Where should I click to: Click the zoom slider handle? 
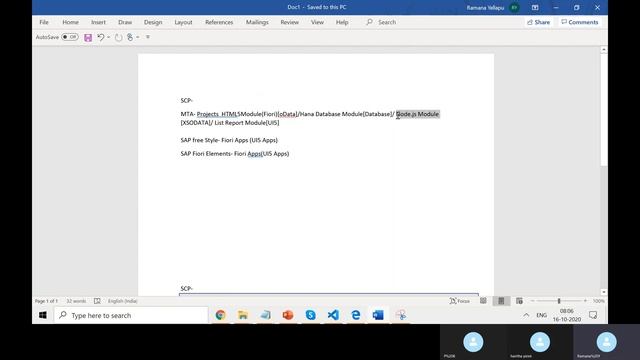click(x=559, y=301)
